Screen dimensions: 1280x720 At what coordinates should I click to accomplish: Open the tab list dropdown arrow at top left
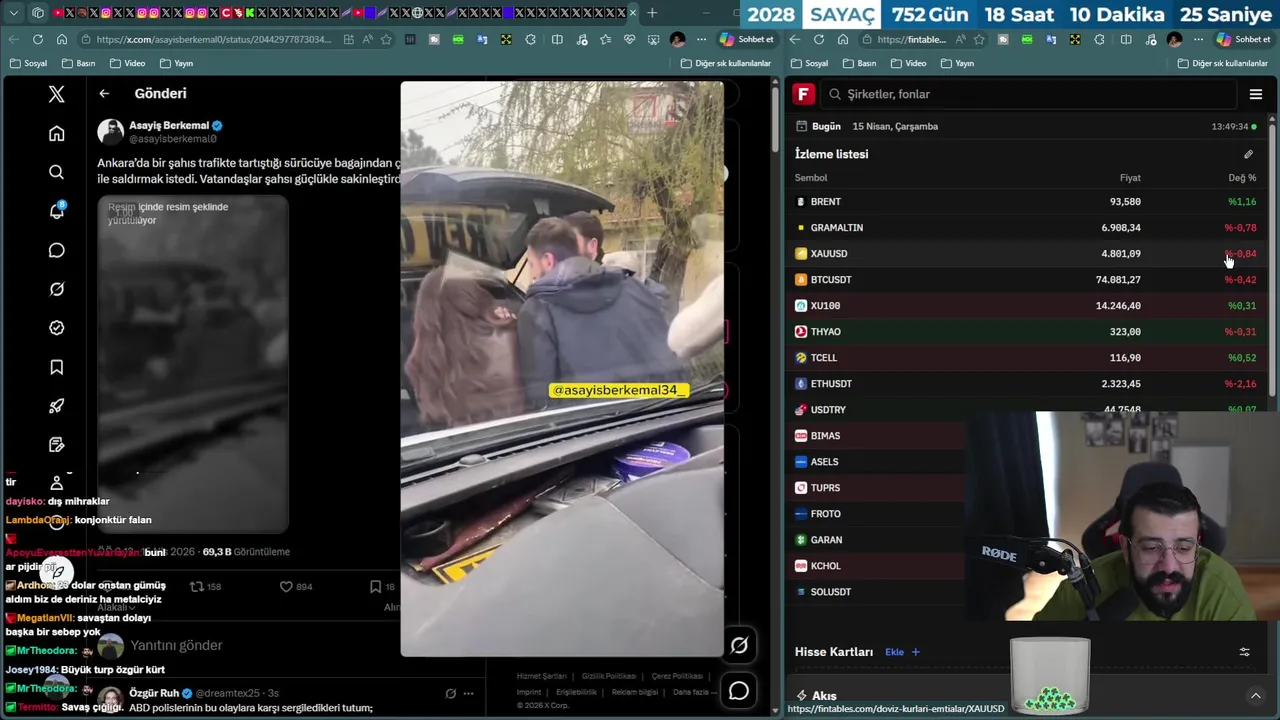click(x=14, y=13)
